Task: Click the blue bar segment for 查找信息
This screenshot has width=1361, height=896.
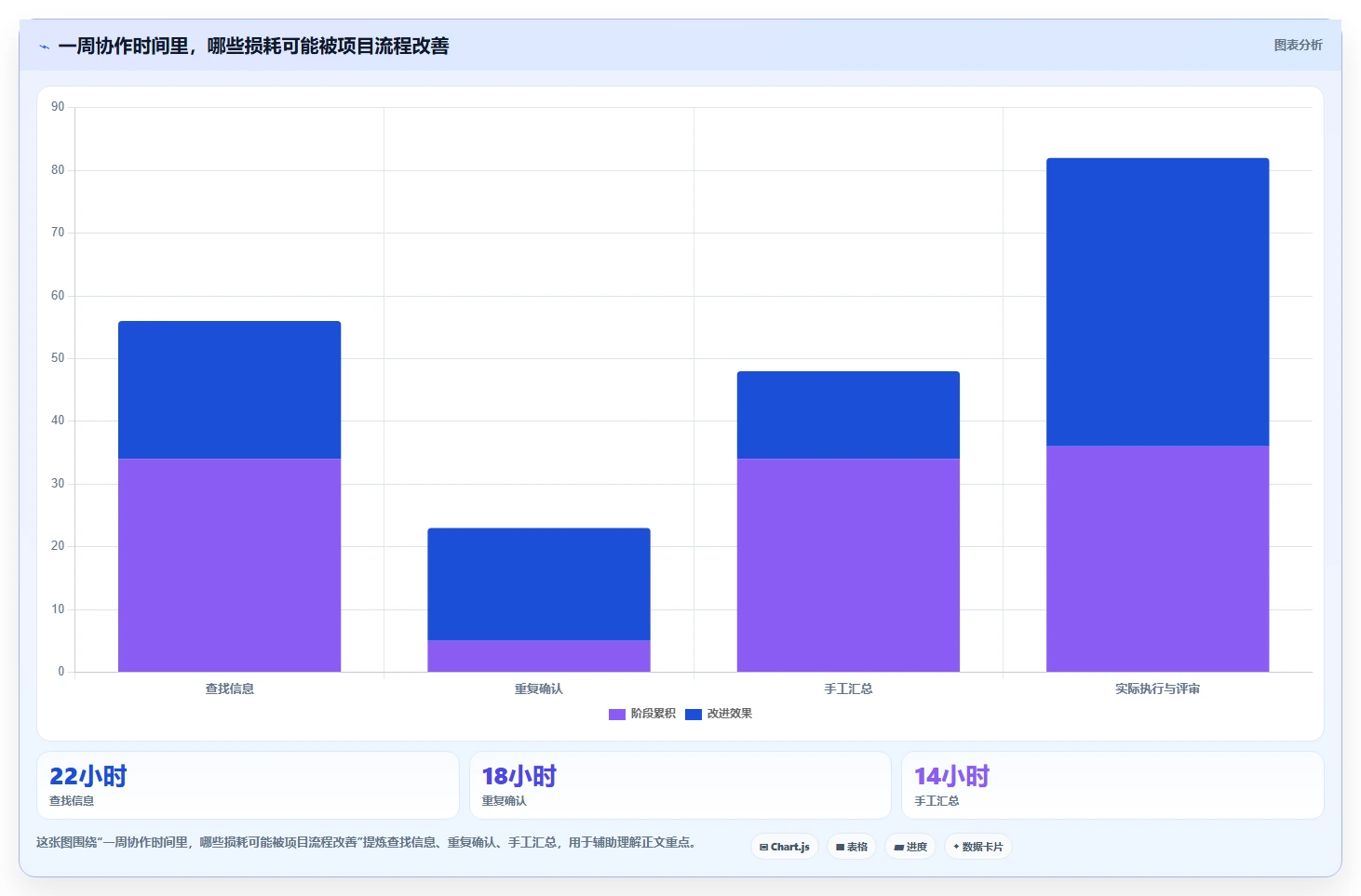Action: [230, 390]
